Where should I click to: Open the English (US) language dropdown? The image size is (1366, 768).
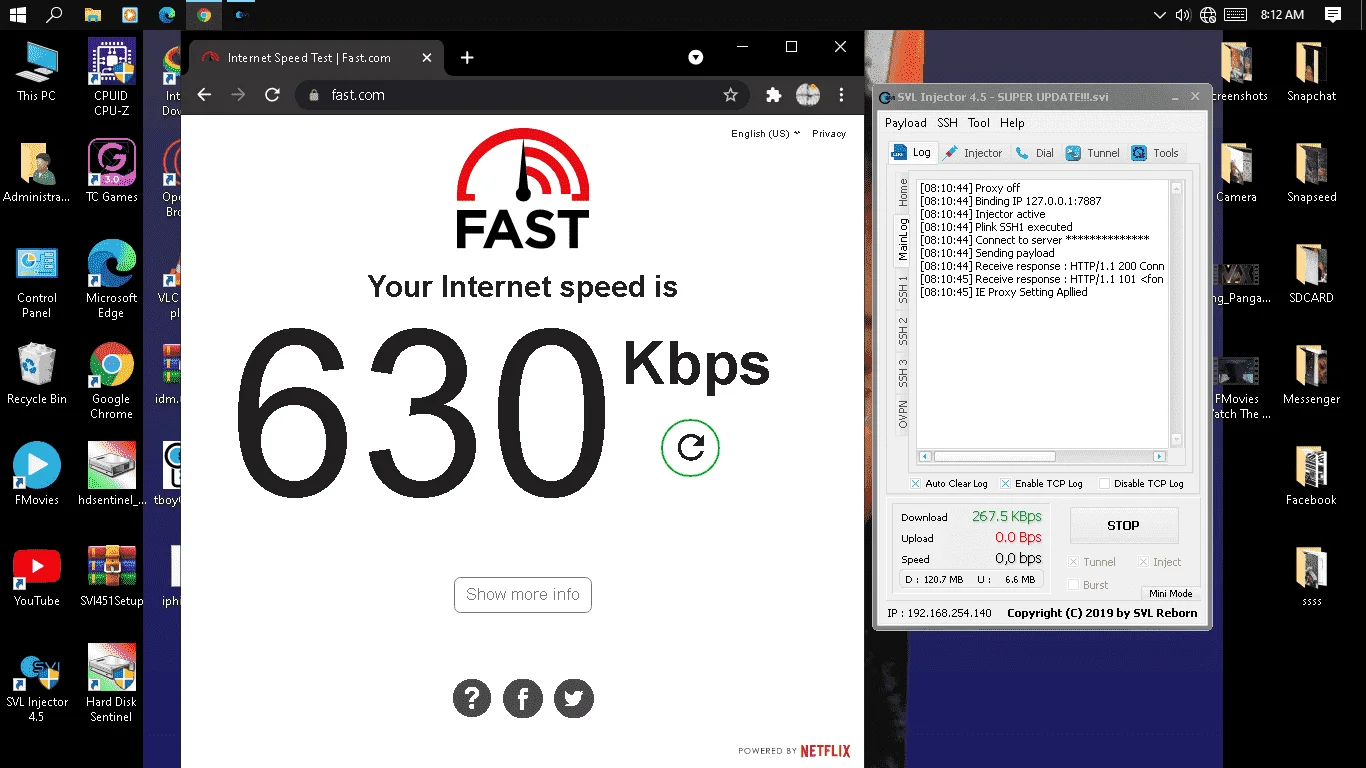coord(765,133)
